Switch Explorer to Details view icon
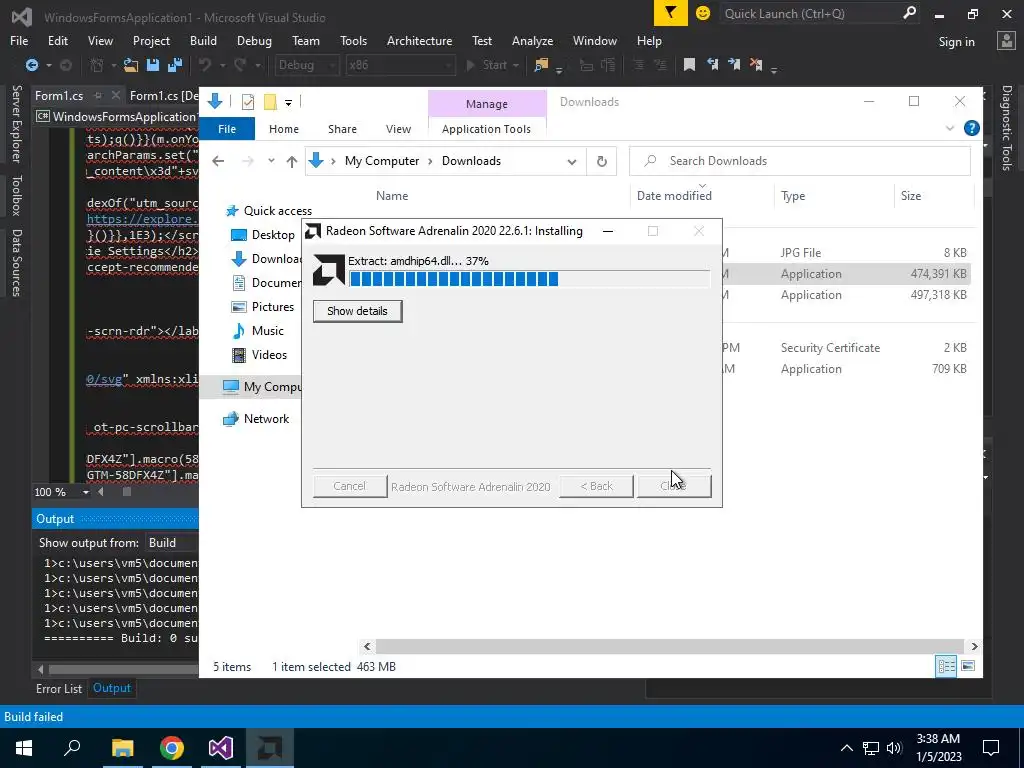The image size is (1024, 768). tap(946, 666)
